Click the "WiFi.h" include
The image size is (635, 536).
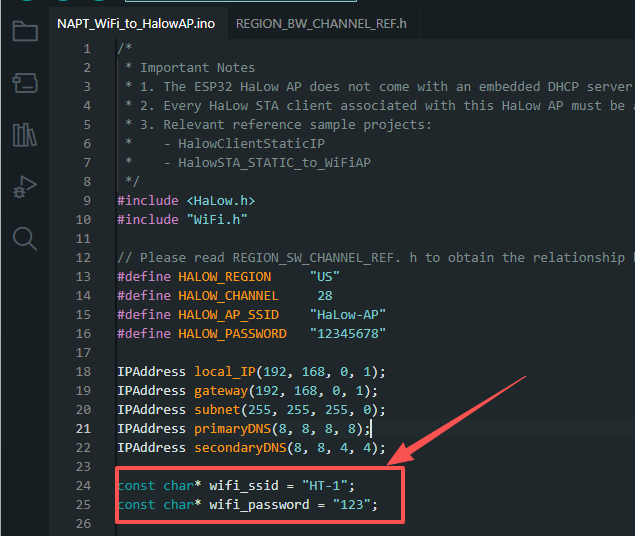[x=217, y=219]
